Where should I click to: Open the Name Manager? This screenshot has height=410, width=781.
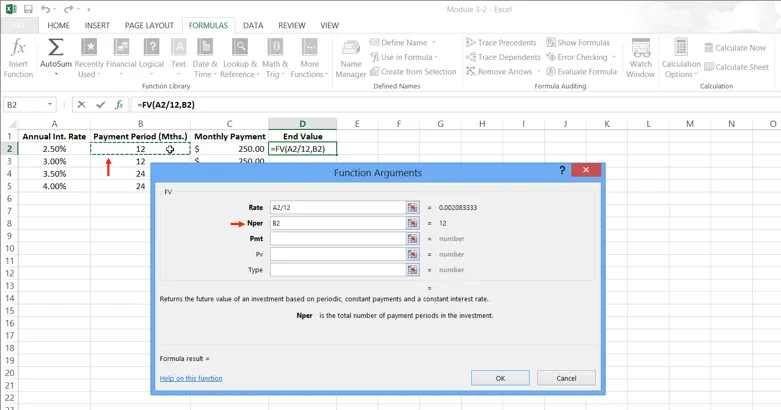[350, 58]
